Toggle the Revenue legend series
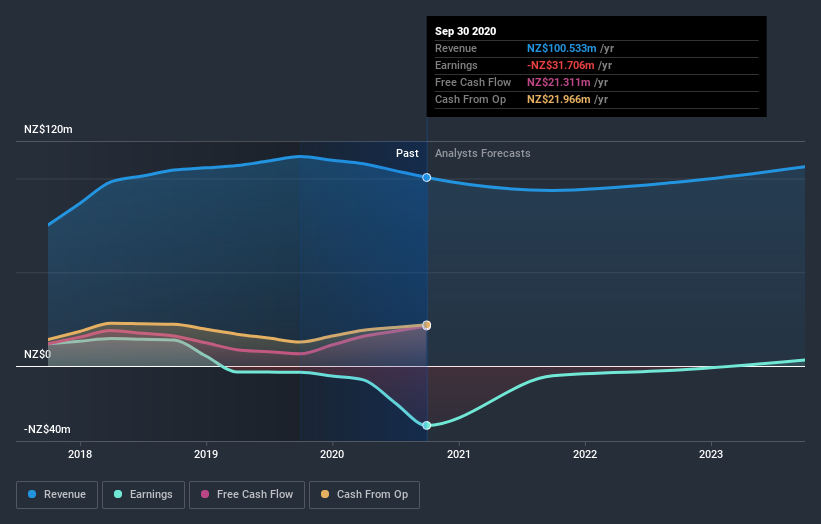 (57, 495)
